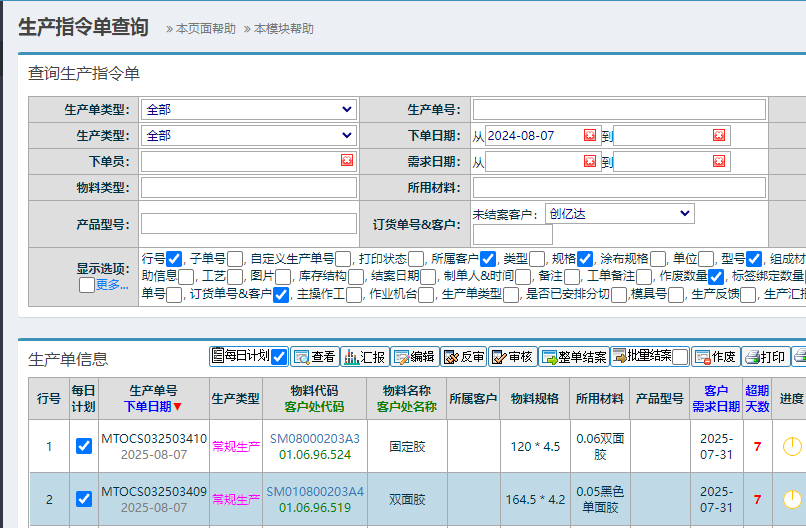
Task: Clear the 下单日期 start date field
Action: point(590,136)
